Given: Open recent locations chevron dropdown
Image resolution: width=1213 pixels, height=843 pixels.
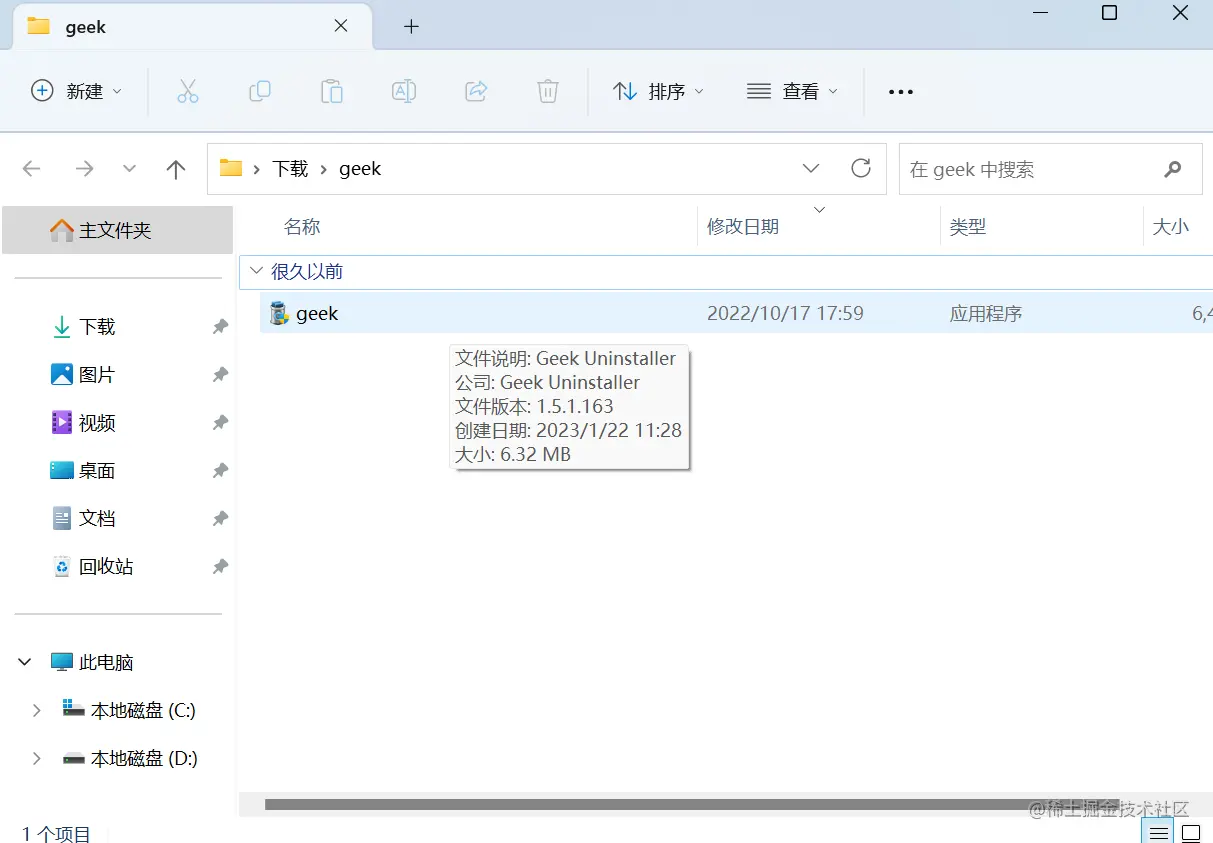Looking at the screenshot, I should (129, 169).
